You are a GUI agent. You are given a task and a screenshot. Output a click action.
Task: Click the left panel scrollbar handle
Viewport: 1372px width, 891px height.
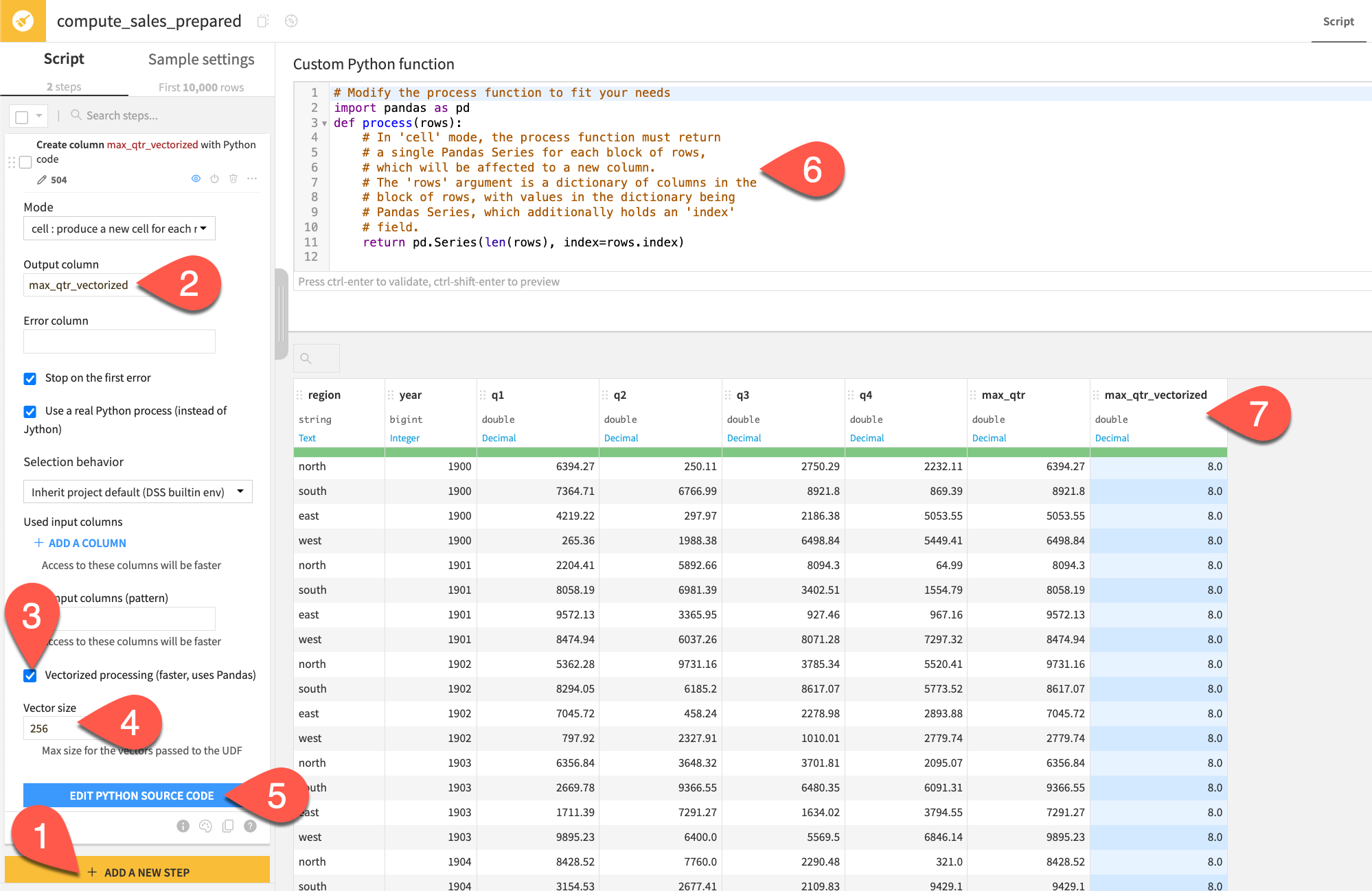[281, 314]
